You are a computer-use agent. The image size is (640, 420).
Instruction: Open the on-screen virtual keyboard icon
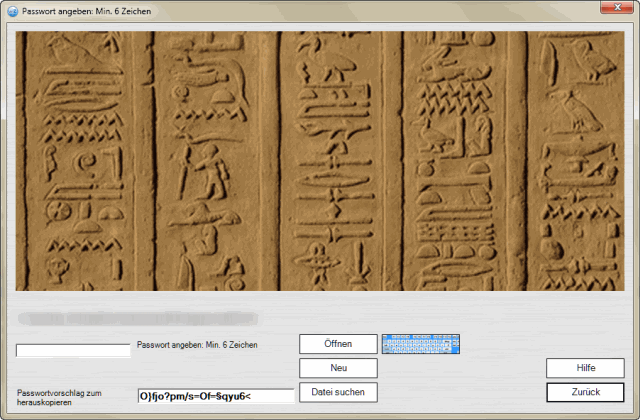[421, 344]
